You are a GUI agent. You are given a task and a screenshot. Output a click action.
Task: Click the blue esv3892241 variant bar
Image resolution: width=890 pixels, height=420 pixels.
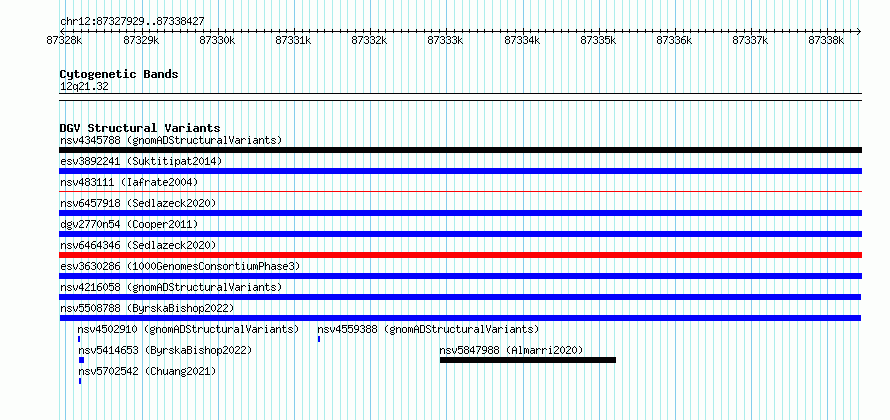point(460,171)
